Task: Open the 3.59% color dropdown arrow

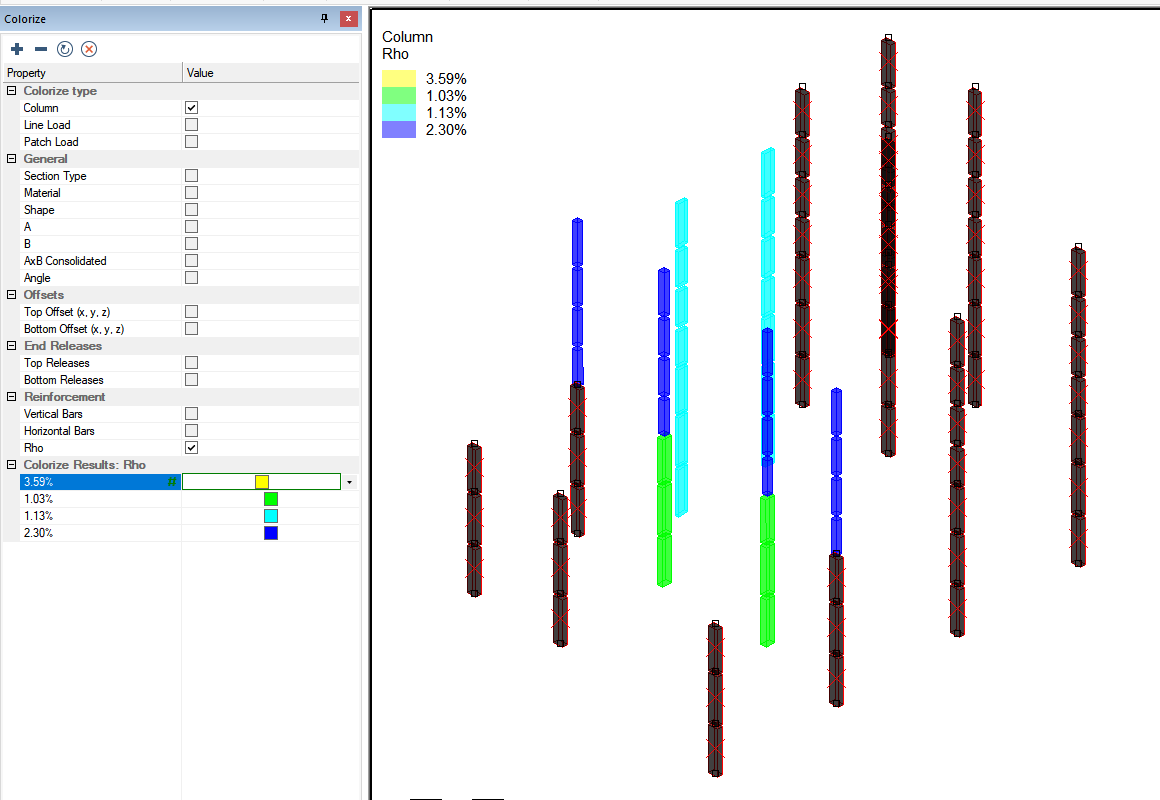Action: [350, 482]
